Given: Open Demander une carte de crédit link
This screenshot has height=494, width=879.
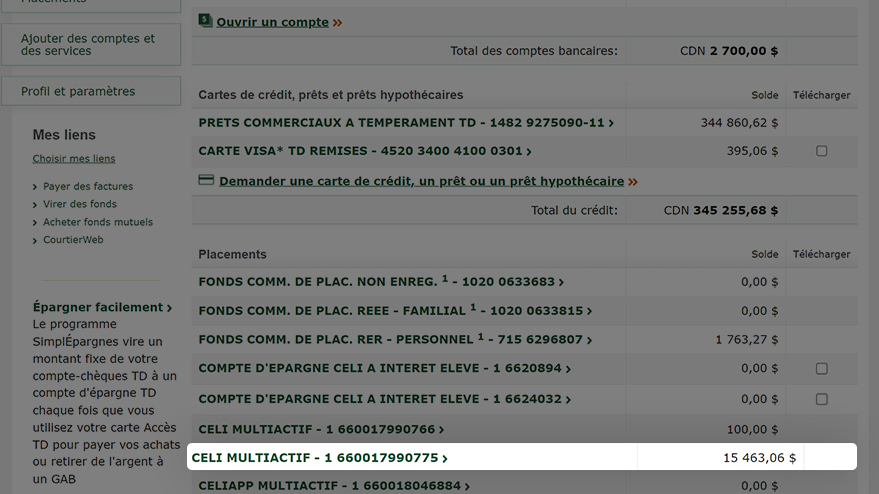Looking at the screenshot, I should coord(422,181).
